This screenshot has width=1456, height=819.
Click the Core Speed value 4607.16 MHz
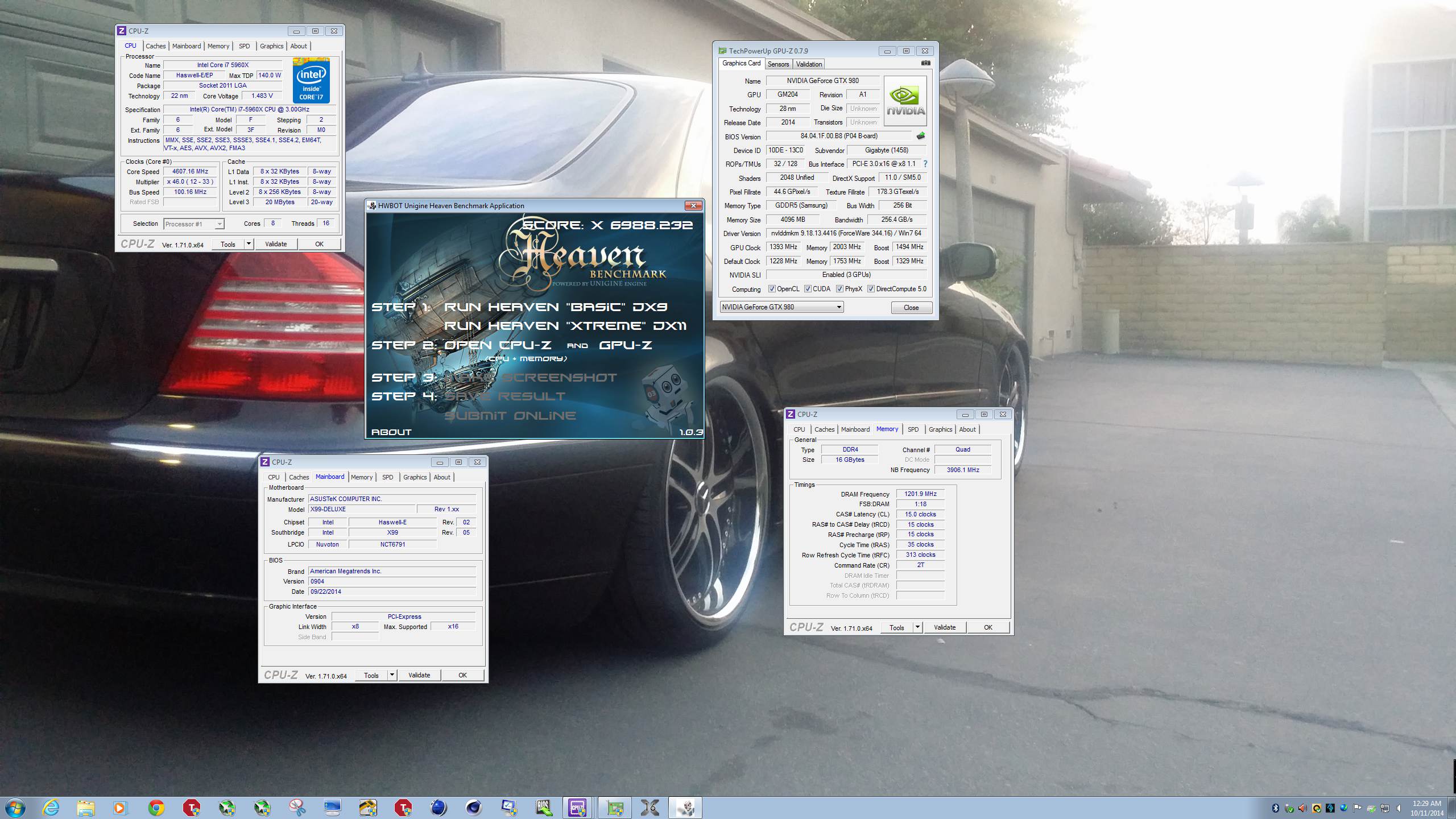(190, 171)
